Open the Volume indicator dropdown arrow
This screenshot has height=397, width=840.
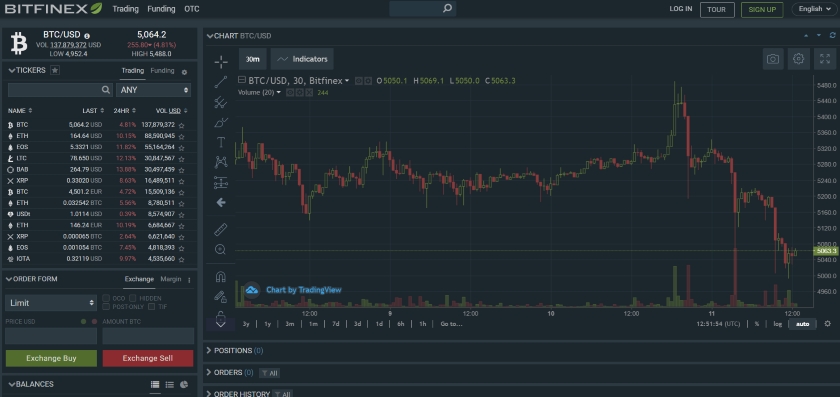click(279, 92)
